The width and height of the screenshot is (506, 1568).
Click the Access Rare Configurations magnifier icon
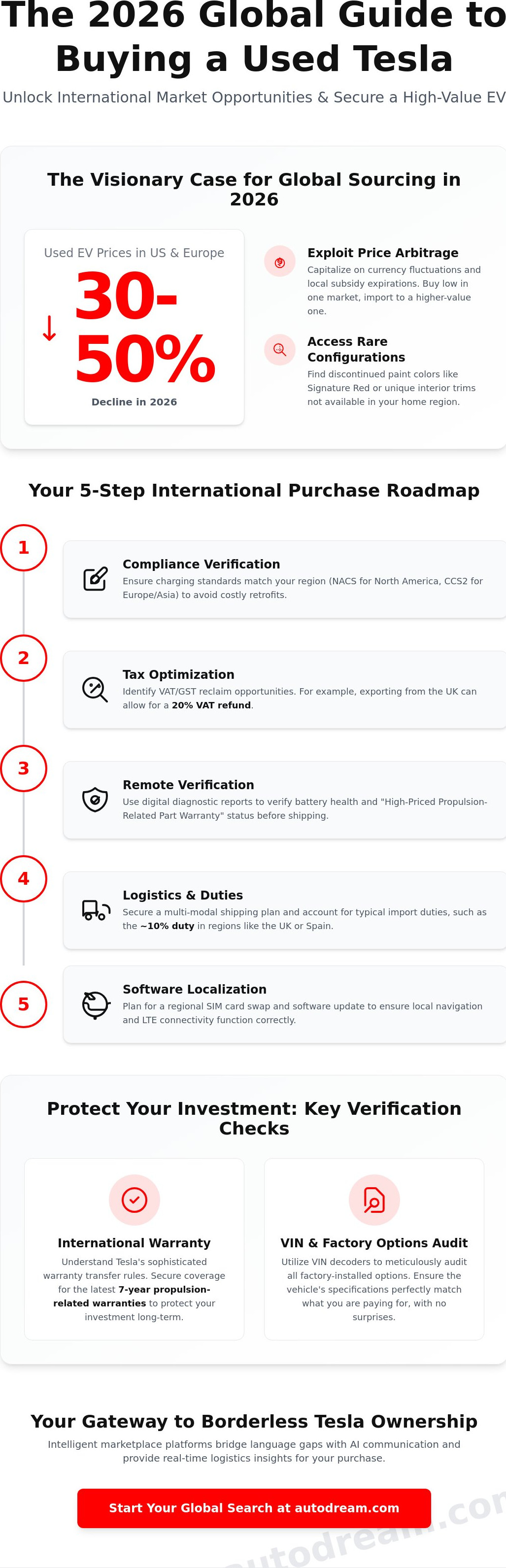279,349
